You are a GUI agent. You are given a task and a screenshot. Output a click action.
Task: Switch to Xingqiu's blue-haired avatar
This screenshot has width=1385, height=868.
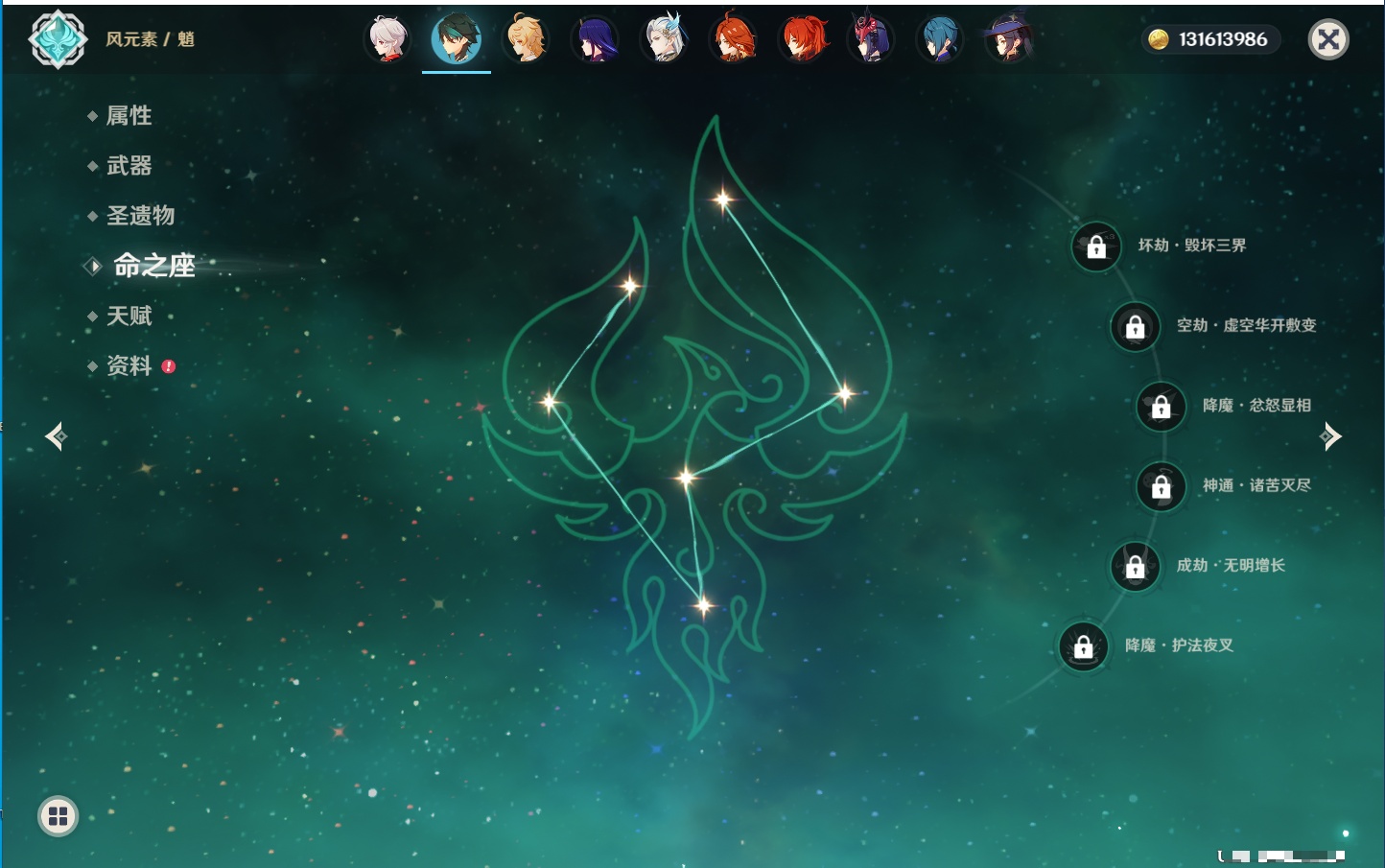tap(940, 39)
